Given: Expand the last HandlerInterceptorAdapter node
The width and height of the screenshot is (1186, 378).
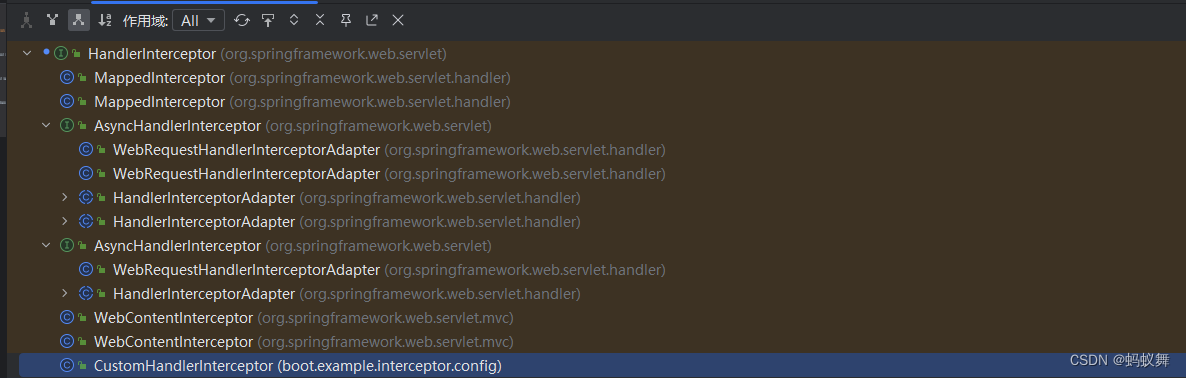Looking at the screenshot, I should [65, 293].
